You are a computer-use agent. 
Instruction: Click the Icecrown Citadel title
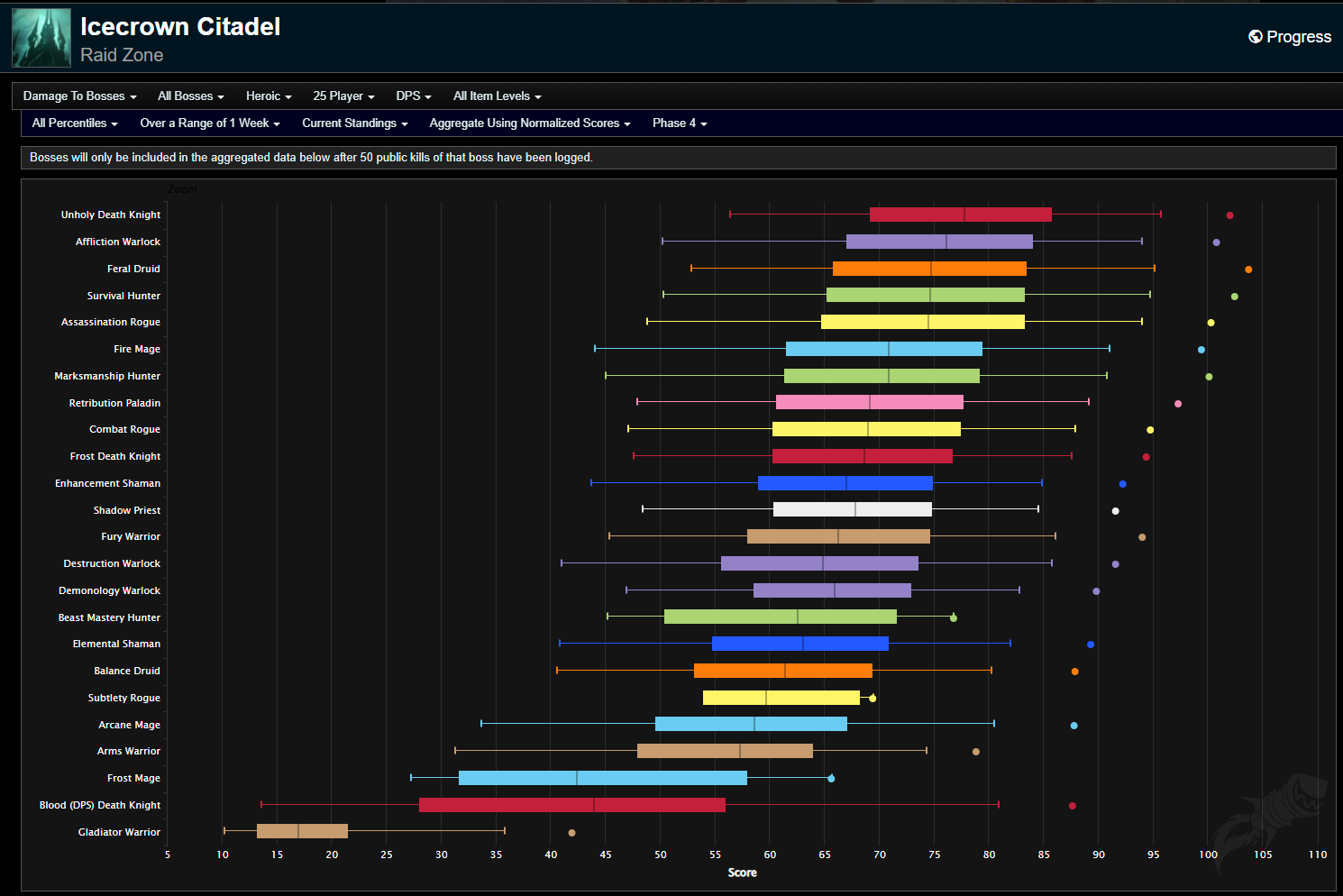pos(180,27)
